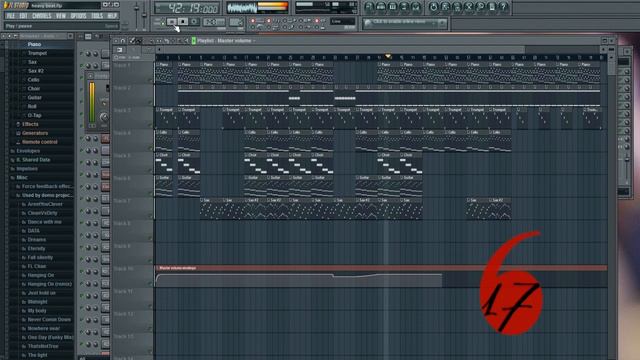The height and width of the screenshot is (360, 640).
Task: Click the Track 3 header
Action: 133,118
